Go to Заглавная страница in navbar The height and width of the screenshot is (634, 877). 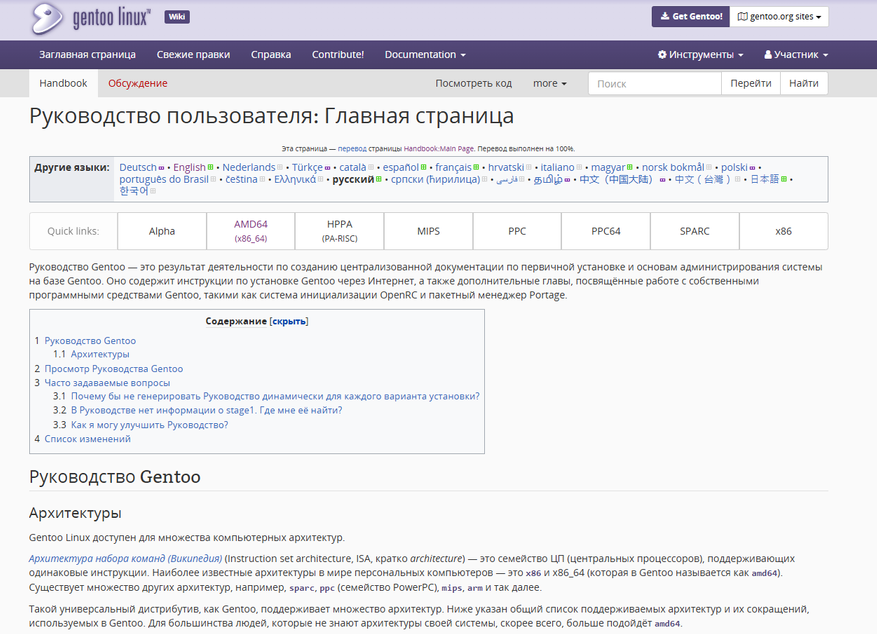(87, 55)
